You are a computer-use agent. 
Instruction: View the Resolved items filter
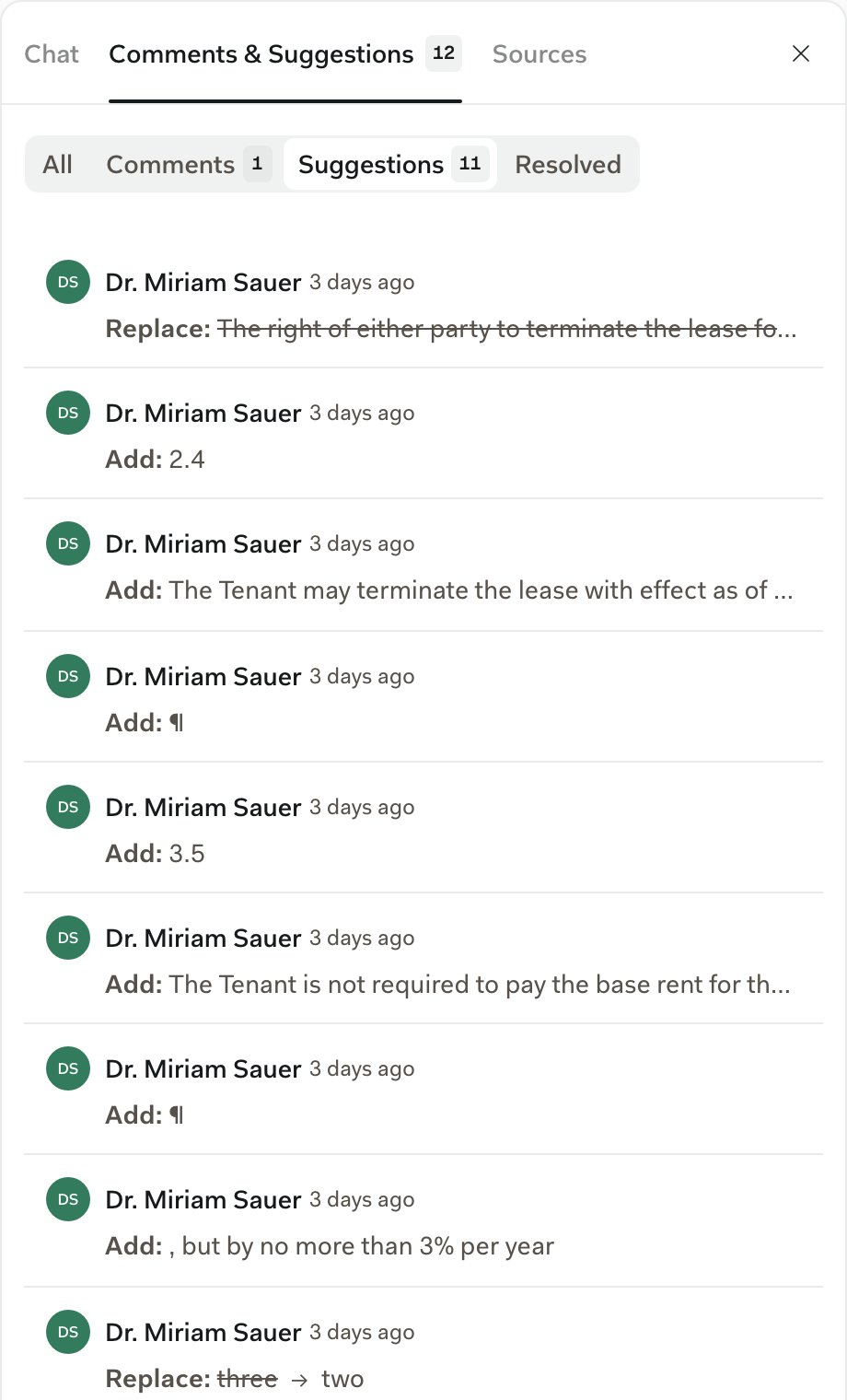click(568, 164)
